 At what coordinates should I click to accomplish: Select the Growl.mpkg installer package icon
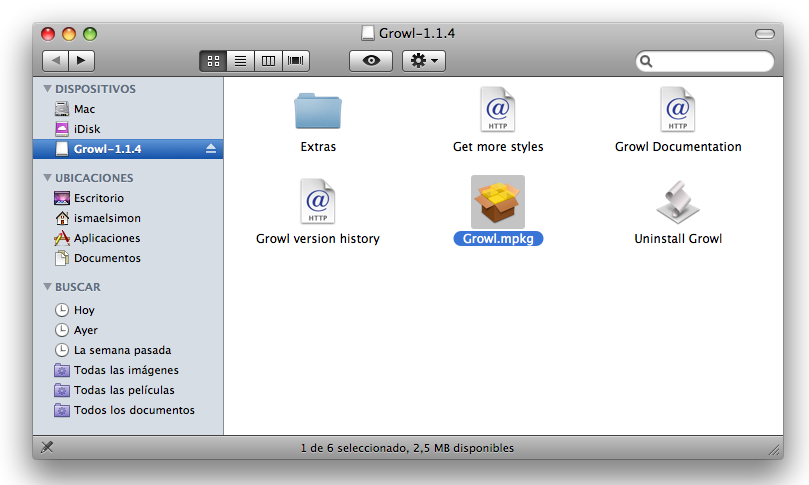[498, 202]
